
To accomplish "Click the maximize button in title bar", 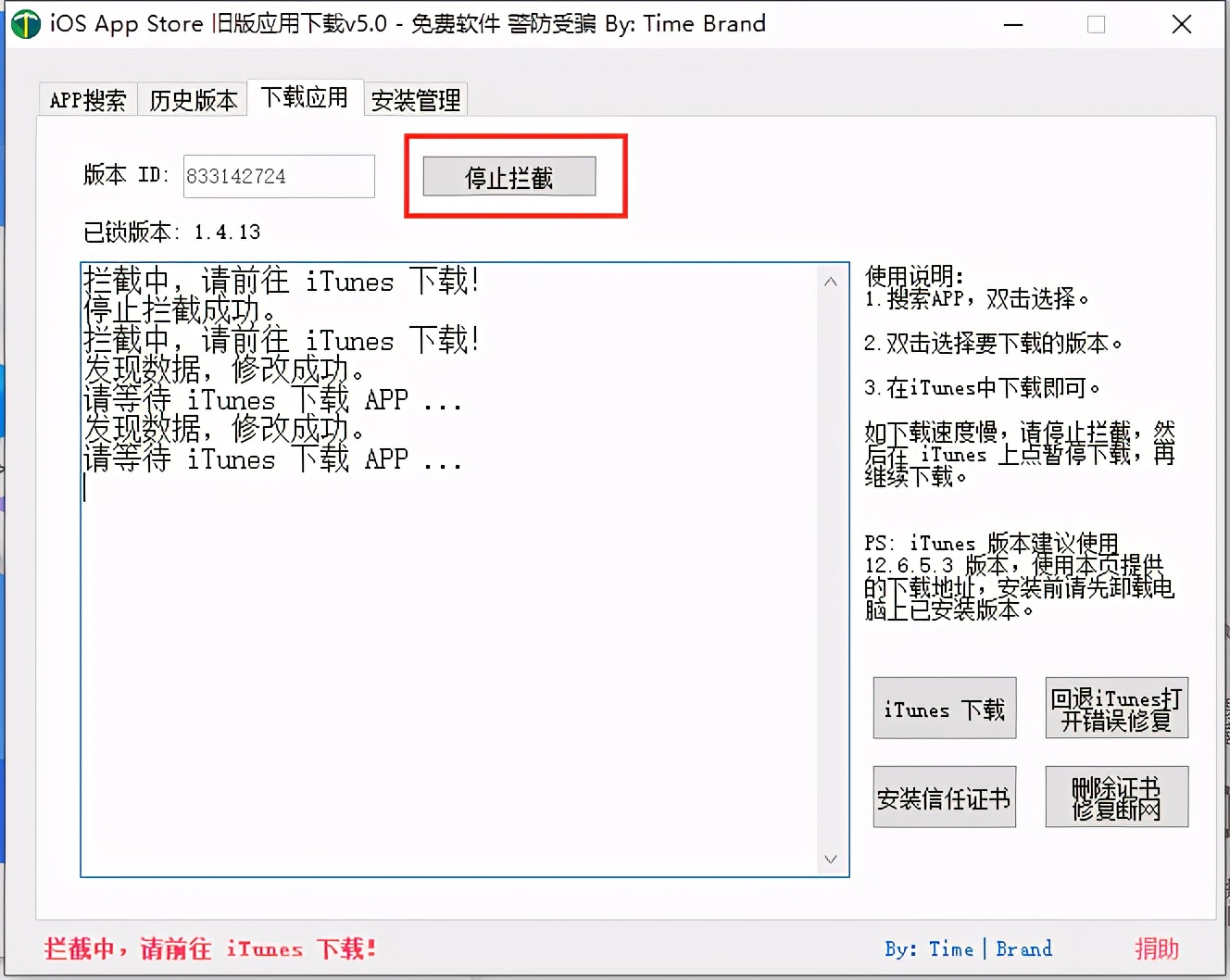I will 1097,25.
